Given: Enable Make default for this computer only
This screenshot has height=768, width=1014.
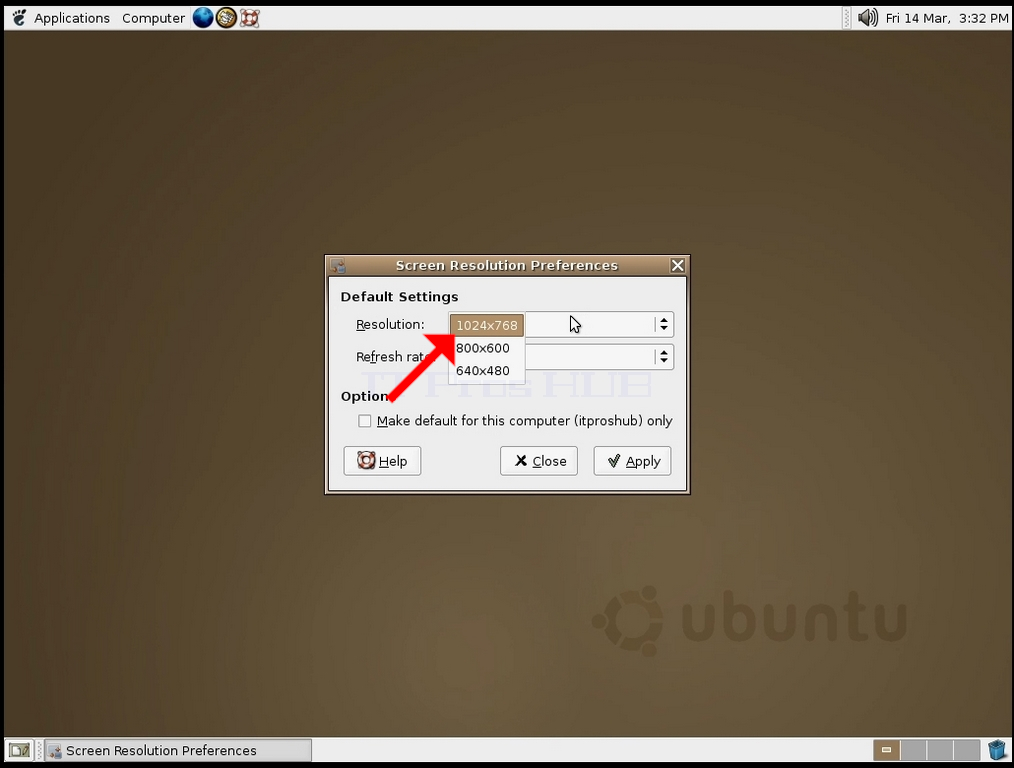Looking at the screenshot, I should pyautogui.click(x=365, y=421).
